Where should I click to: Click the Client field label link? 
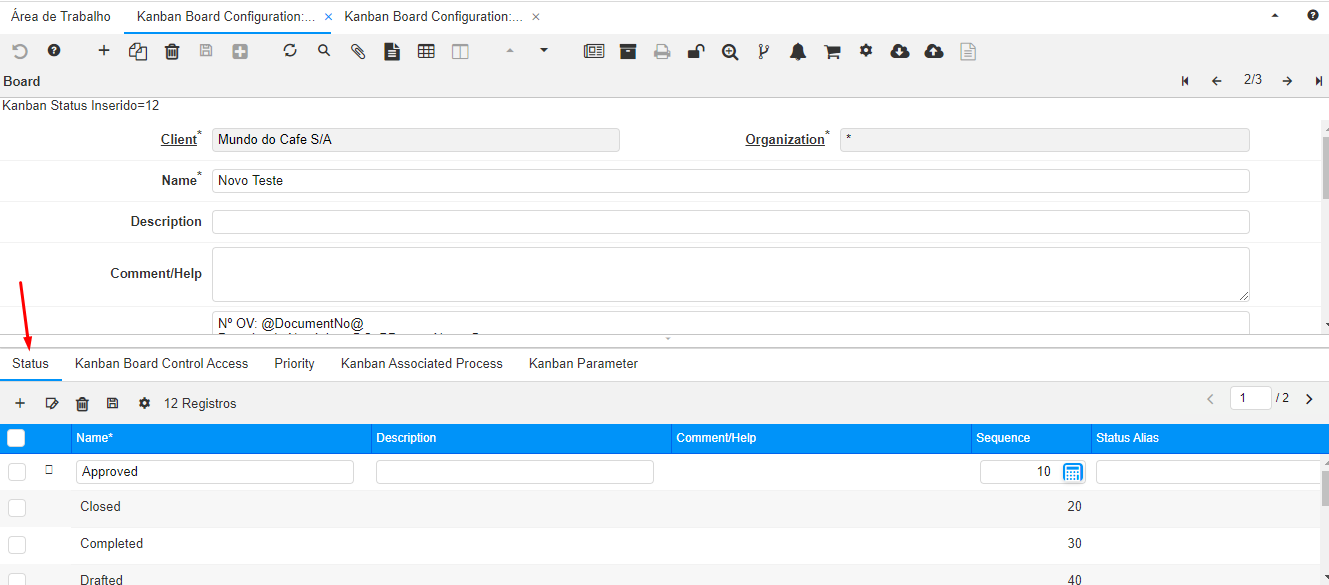coord(179,140)
